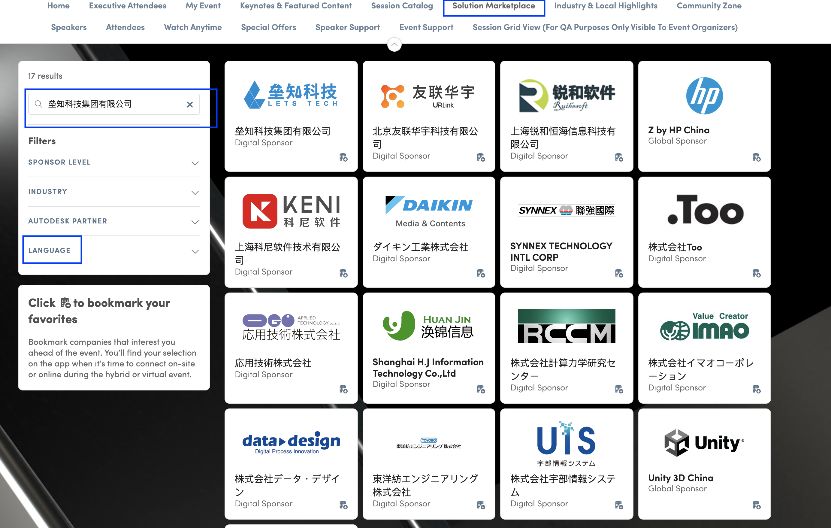Image resolution: width=831 pixels, height=528 pixels.
Task: Expand the Sponsor Level filter
Action: coord(195,163)
